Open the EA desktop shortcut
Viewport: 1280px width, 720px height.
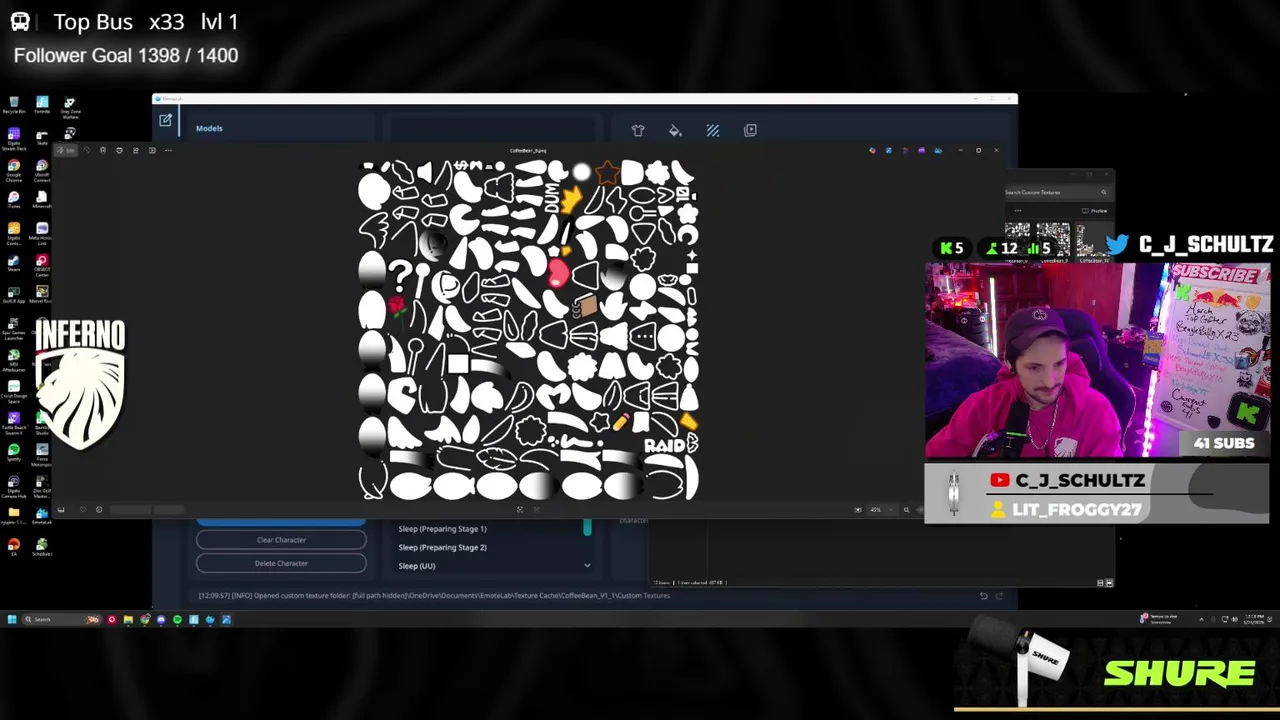14,547
